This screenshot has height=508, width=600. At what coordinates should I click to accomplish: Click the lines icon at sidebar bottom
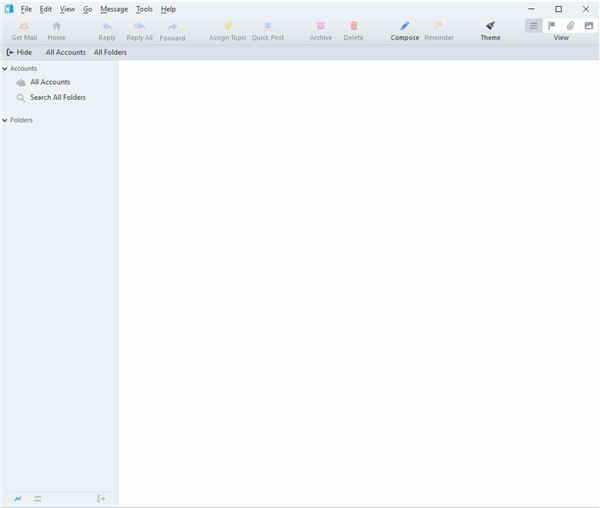click(37, 498)
